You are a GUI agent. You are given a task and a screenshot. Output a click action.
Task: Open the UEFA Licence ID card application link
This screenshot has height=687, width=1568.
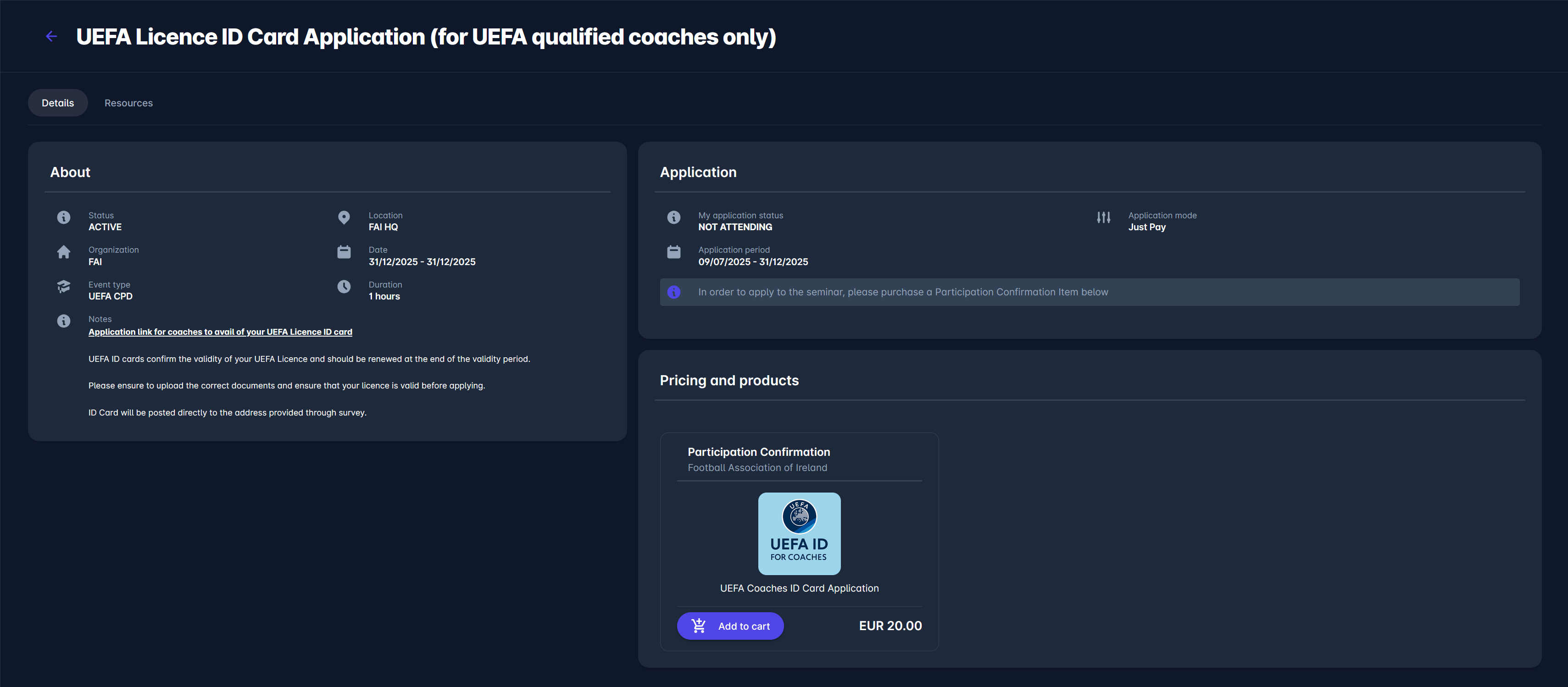coord(220,332)
